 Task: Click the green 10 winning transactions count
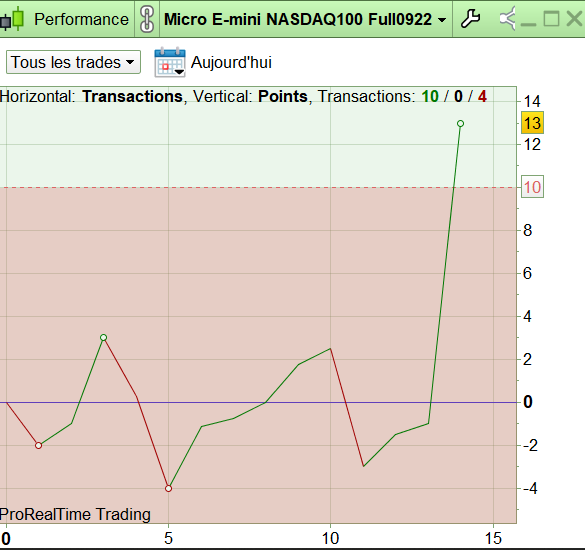[x=430, y=96]
